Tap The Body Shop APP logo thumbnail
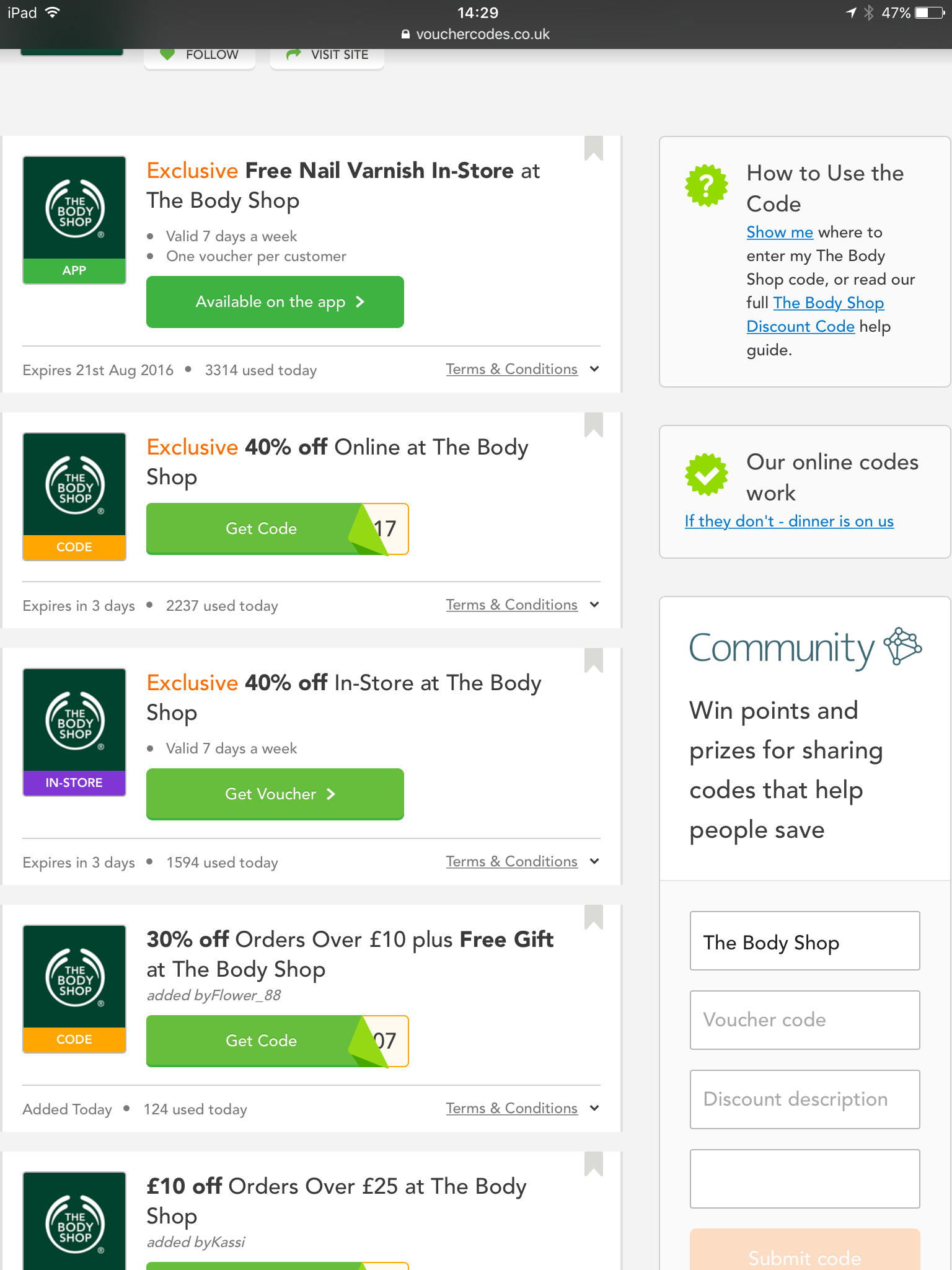952x1270 pixels. point(74,220)
